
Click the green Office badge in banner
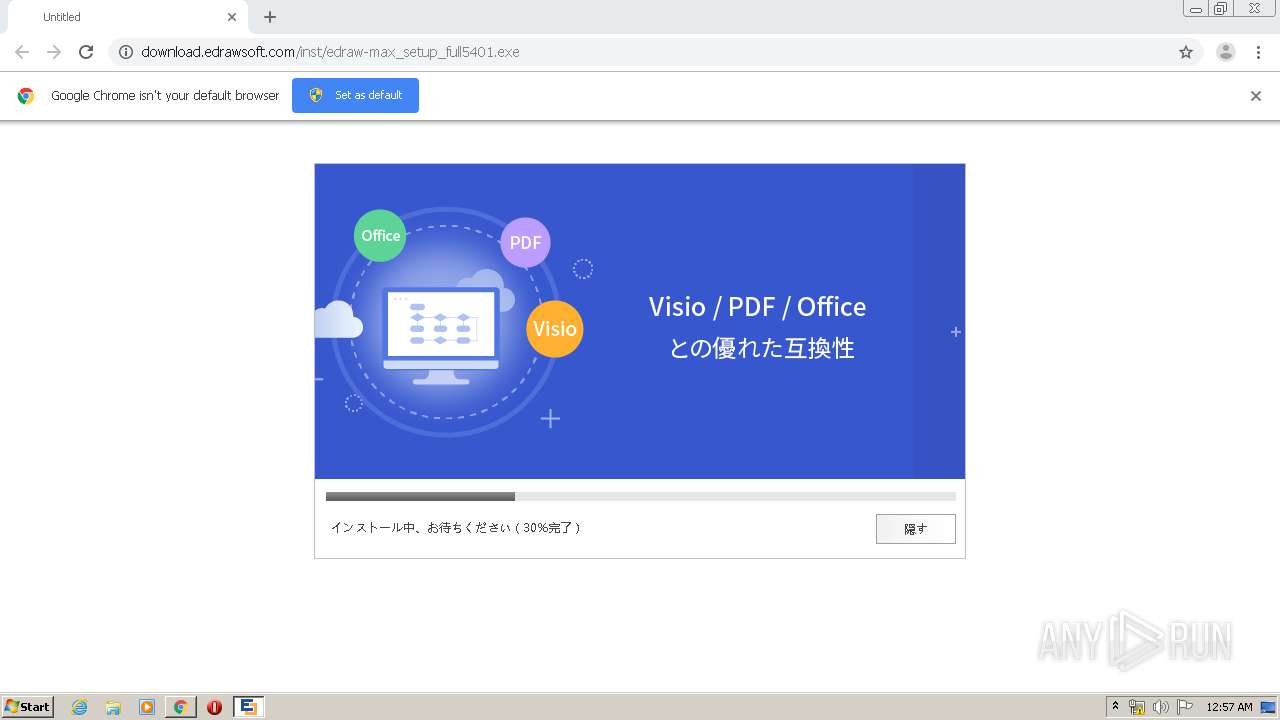click(x=380, y=236)
